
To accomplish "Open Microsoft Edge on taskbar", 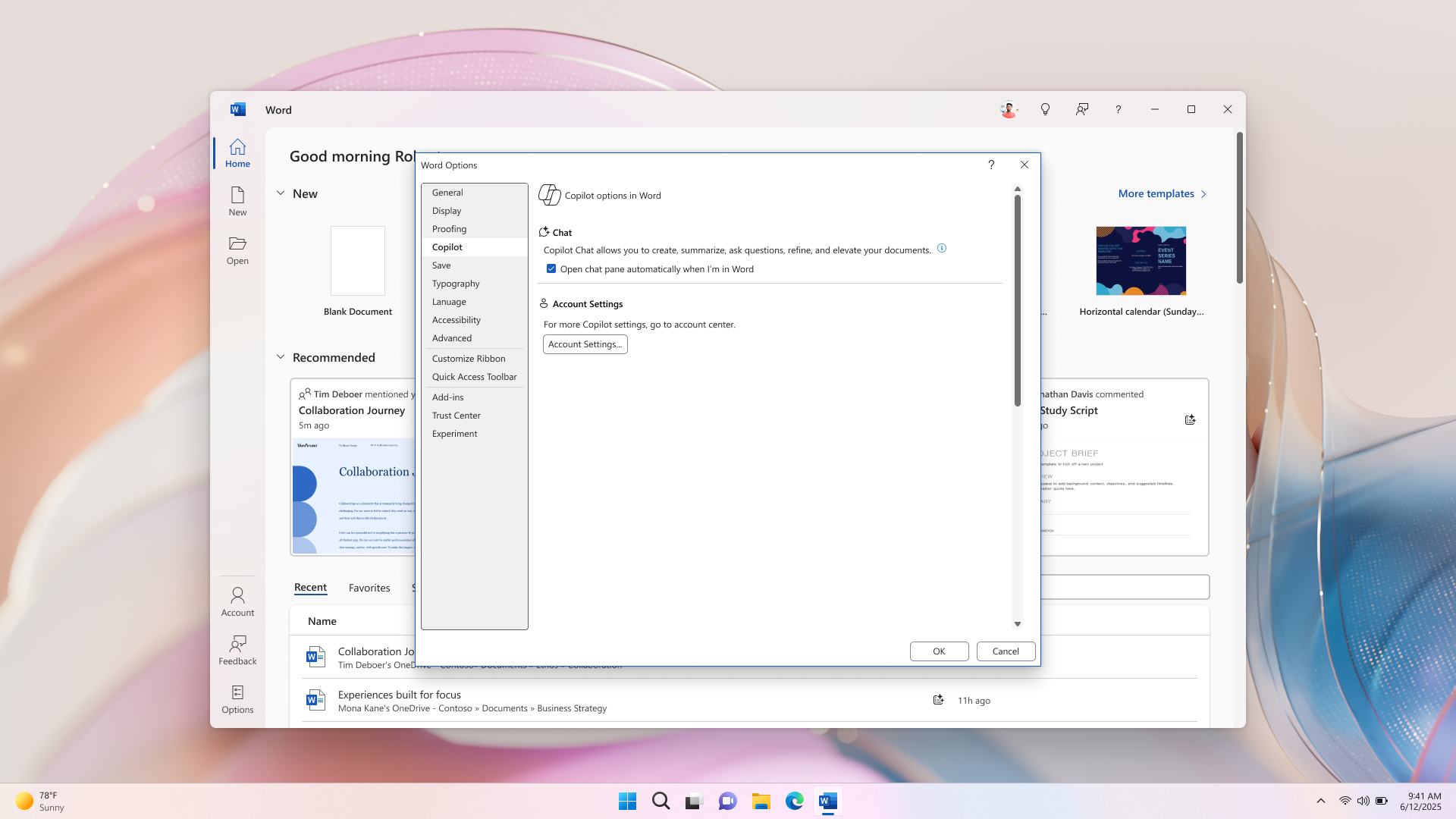I will (x=794, y=801).
